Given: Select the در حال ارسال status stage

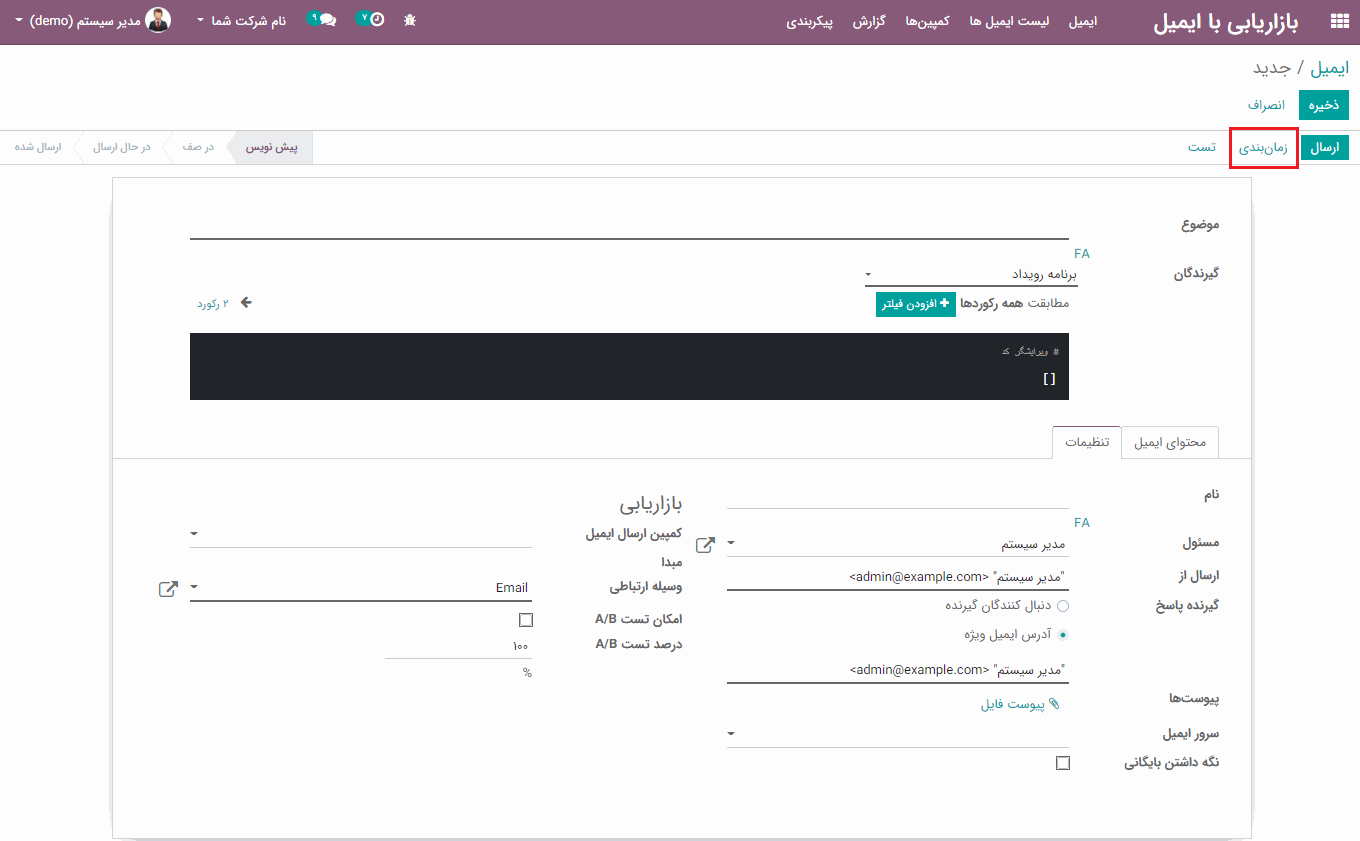Looking at the screenshot, I should (x=121, y=147).
